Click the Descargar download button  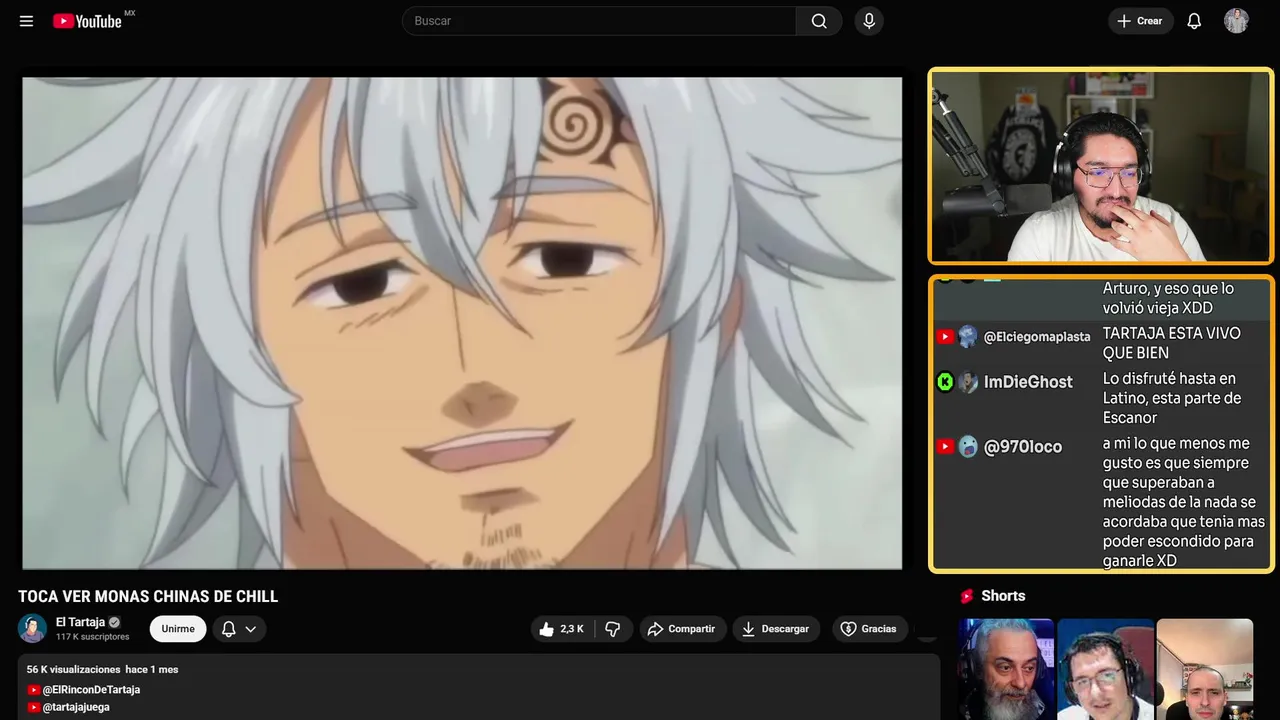[776, 629]
